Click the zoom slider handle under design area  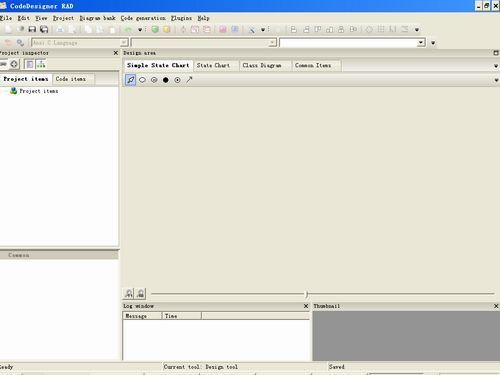[307, 294]
